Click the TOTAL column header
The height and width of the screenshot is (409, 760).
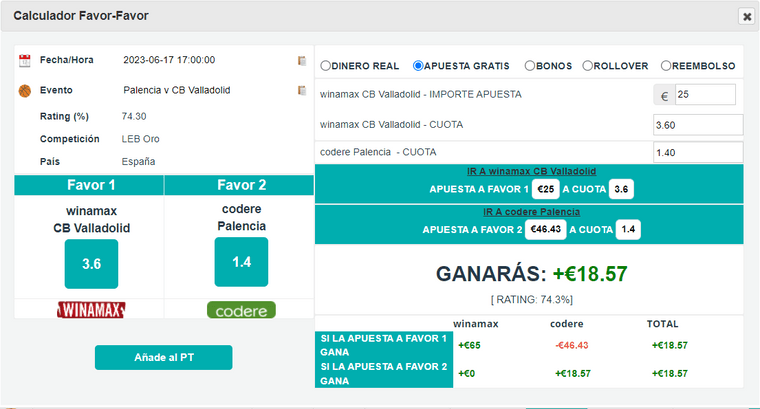pyautogui.click(x=663, y=324)
